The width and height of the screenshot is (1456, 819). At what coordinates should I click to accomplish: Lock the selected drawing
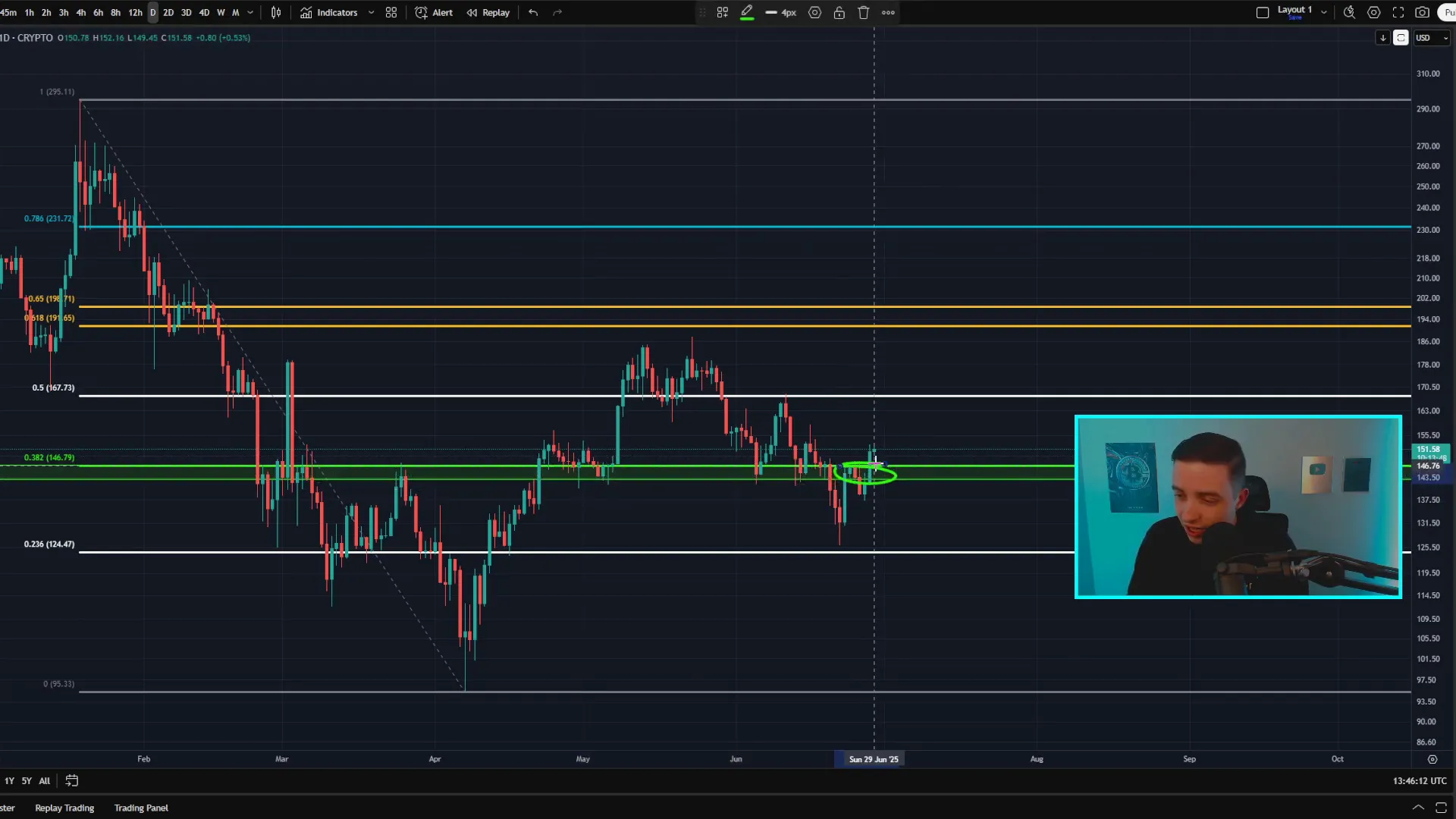point(839,12)
